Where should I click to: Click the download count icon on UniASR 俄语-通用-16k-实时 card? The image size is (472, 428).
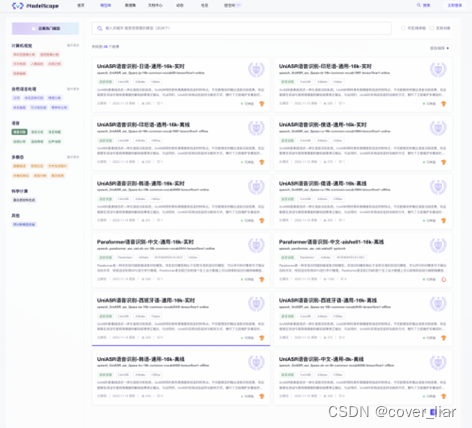[325, 162]
